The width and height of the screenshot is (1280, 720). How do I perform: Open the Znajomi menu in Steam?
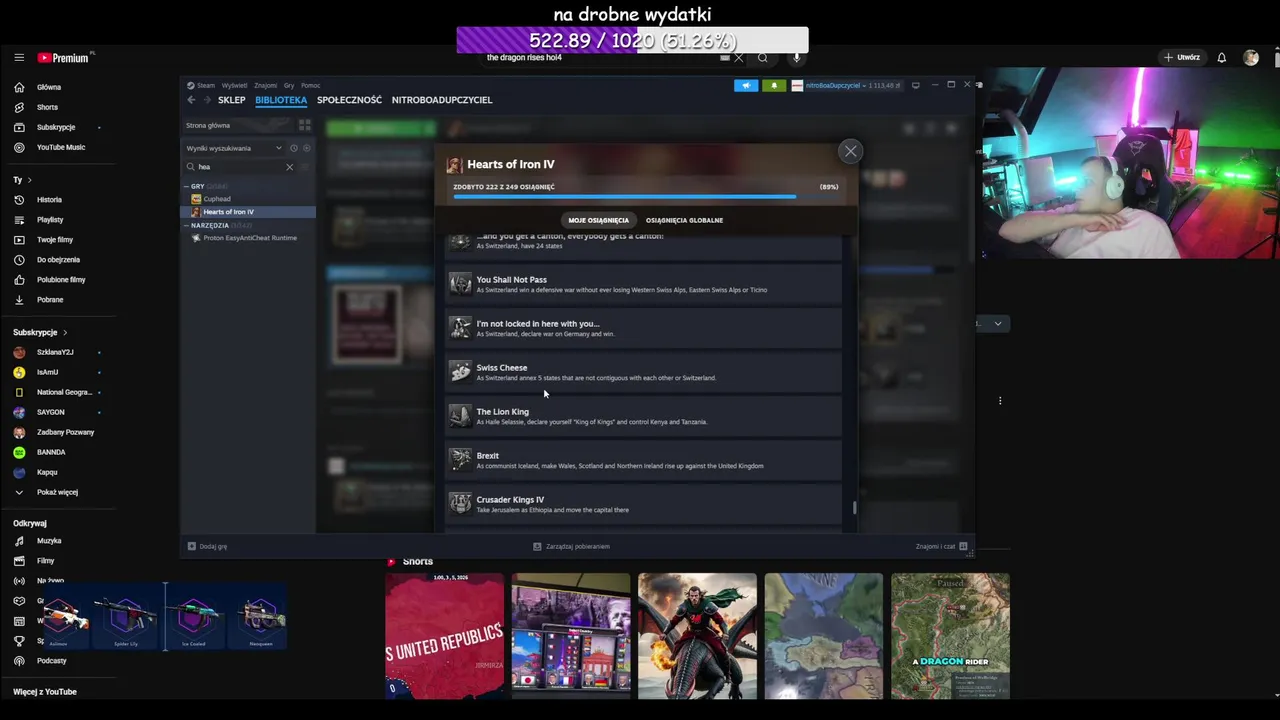pyautogui.click(x=265, y=85)
